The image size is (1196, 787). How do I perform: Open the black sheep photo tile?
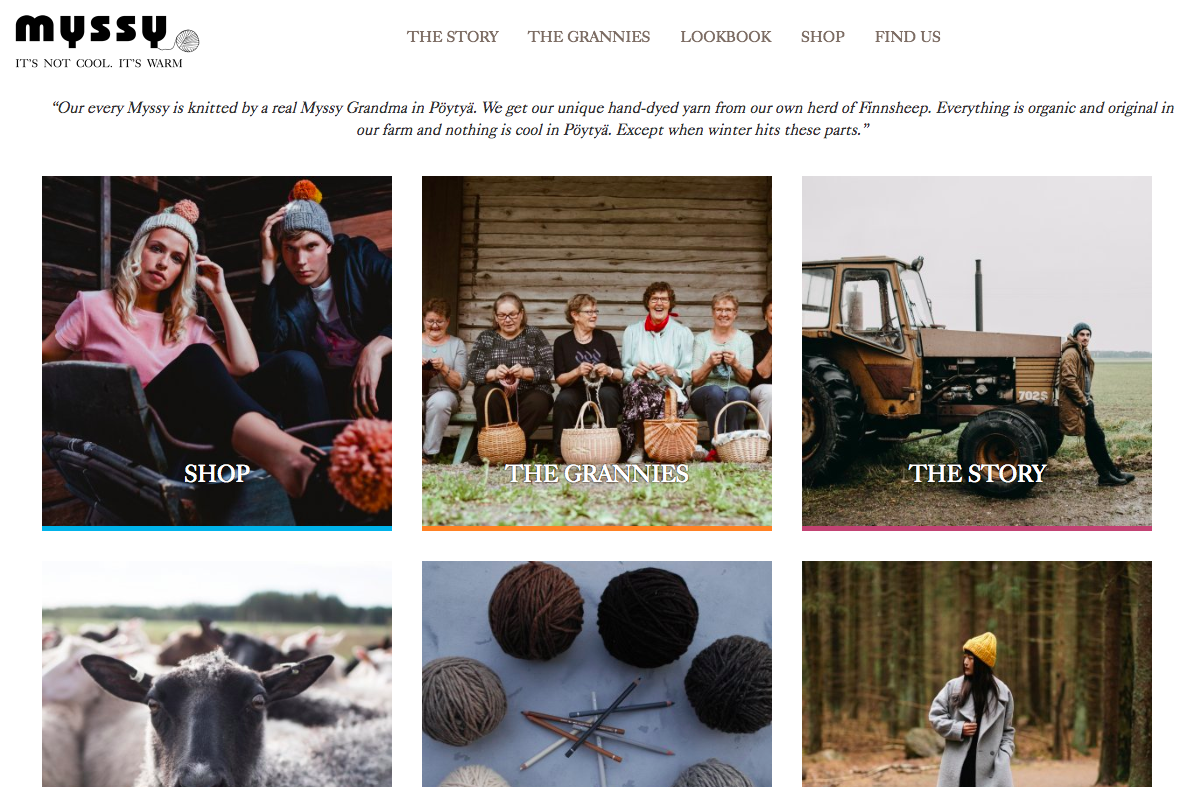tap(217, 674)
